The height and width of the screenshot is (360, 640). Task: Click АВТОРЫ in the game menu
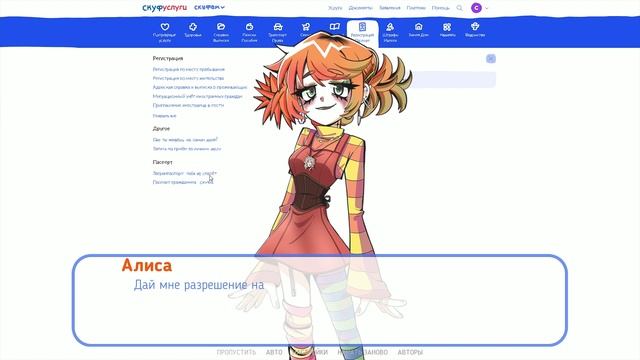click(x=410, y=352)
